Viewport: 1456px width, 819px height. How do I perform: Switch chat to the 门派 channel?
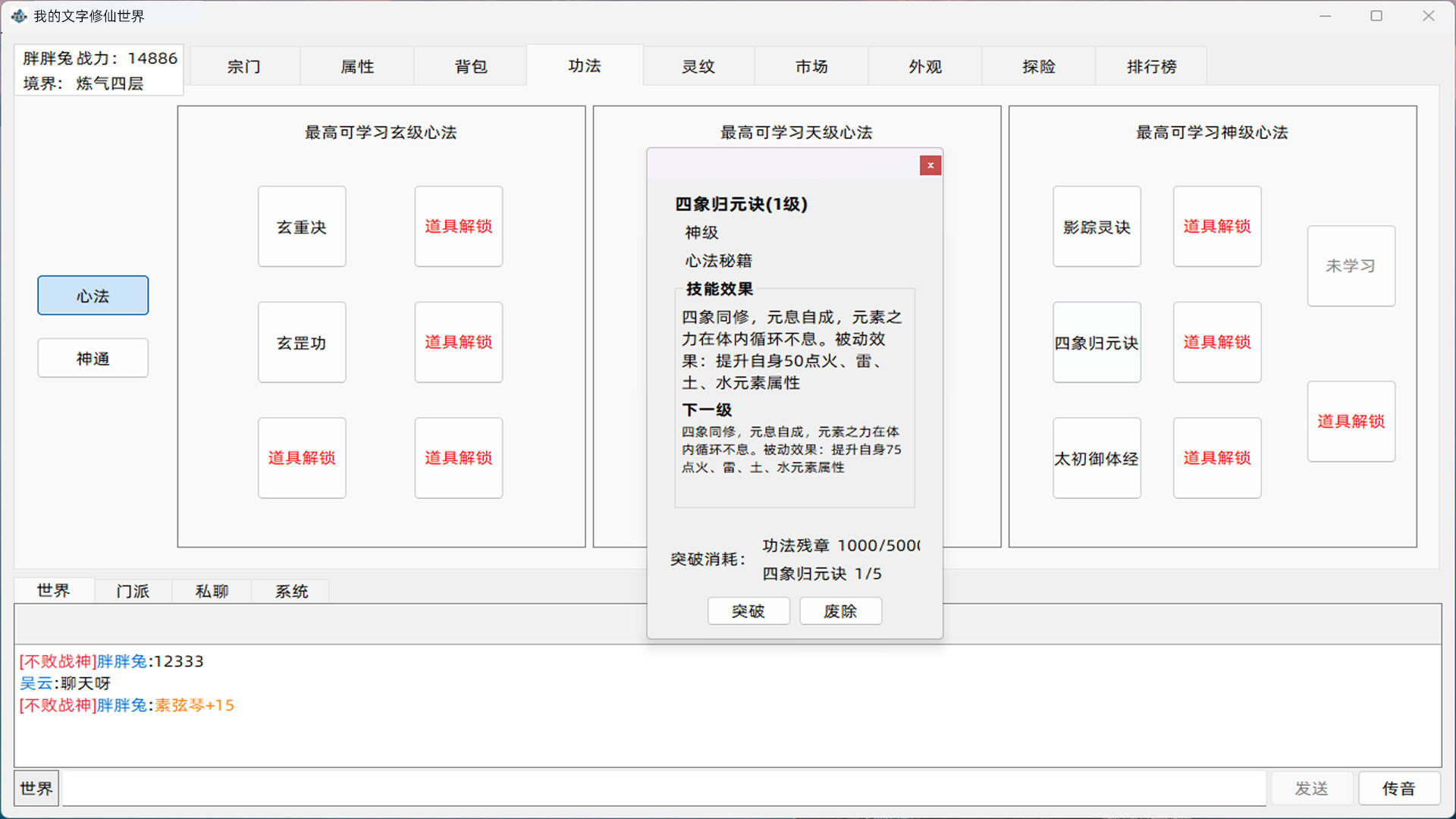pos(133,591)
